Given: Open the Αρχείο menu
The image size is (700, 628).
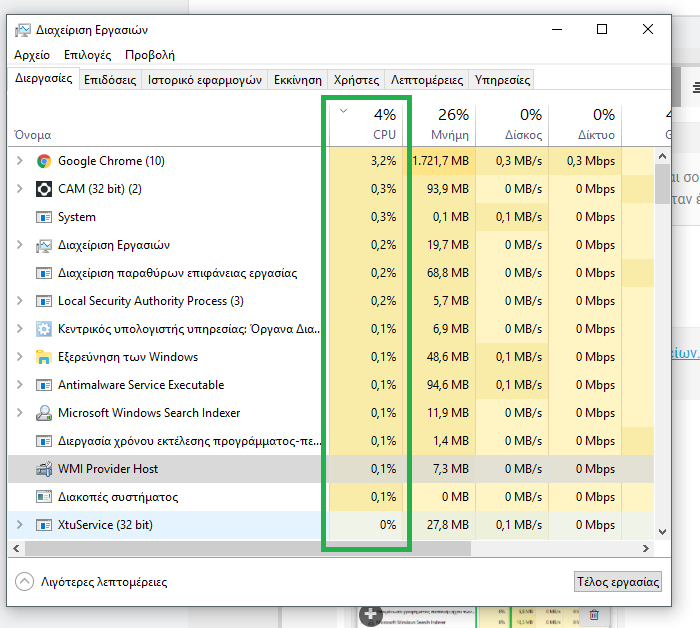Looking at the screenshot, I should [32, 55].
